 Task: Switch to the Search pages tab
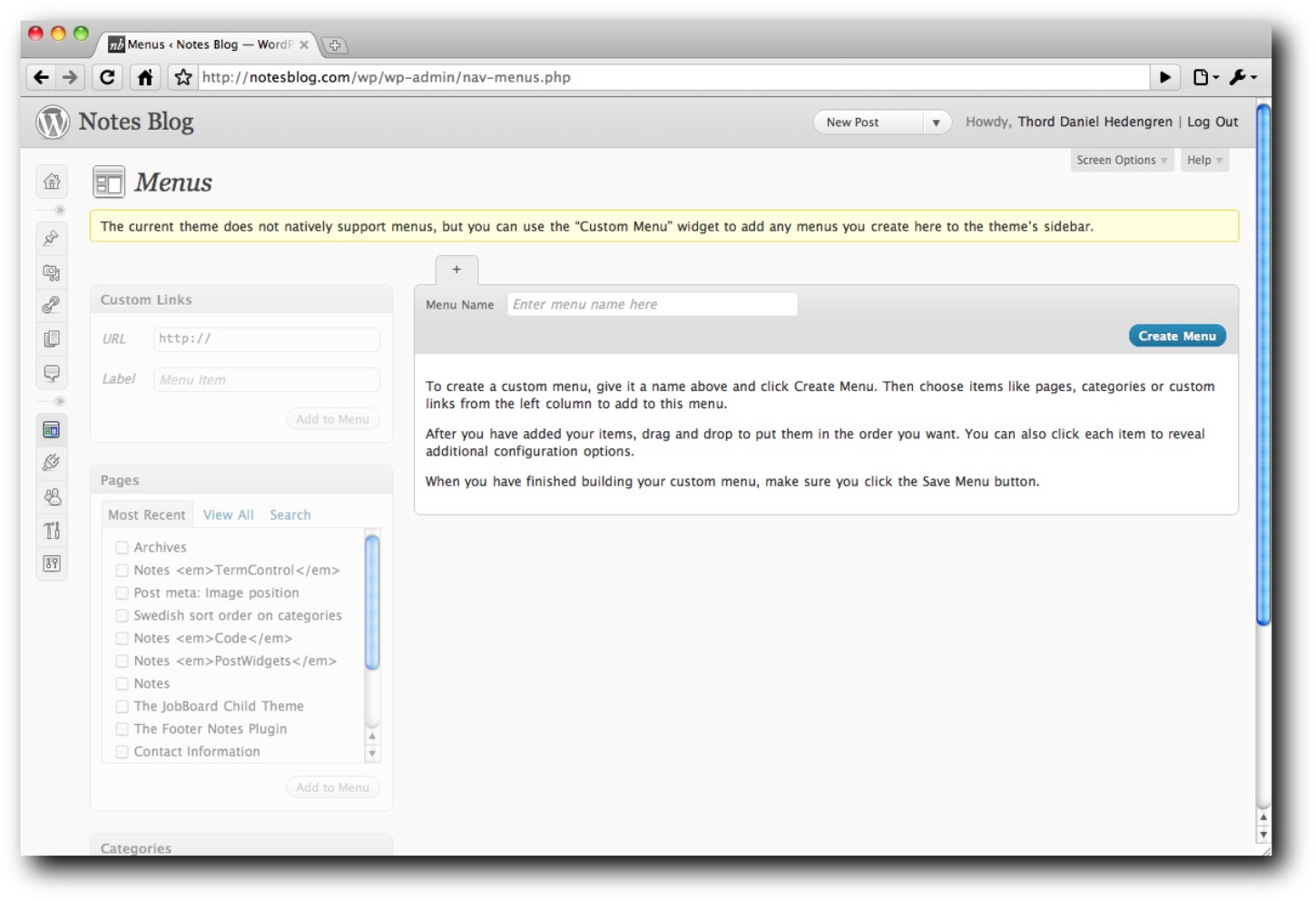pos(290,514)
